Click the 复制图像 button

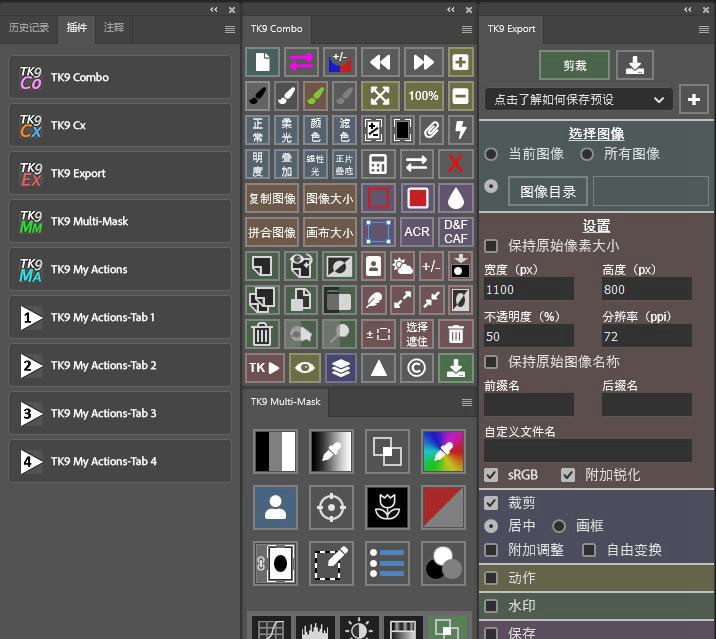(x=272, y=198)
